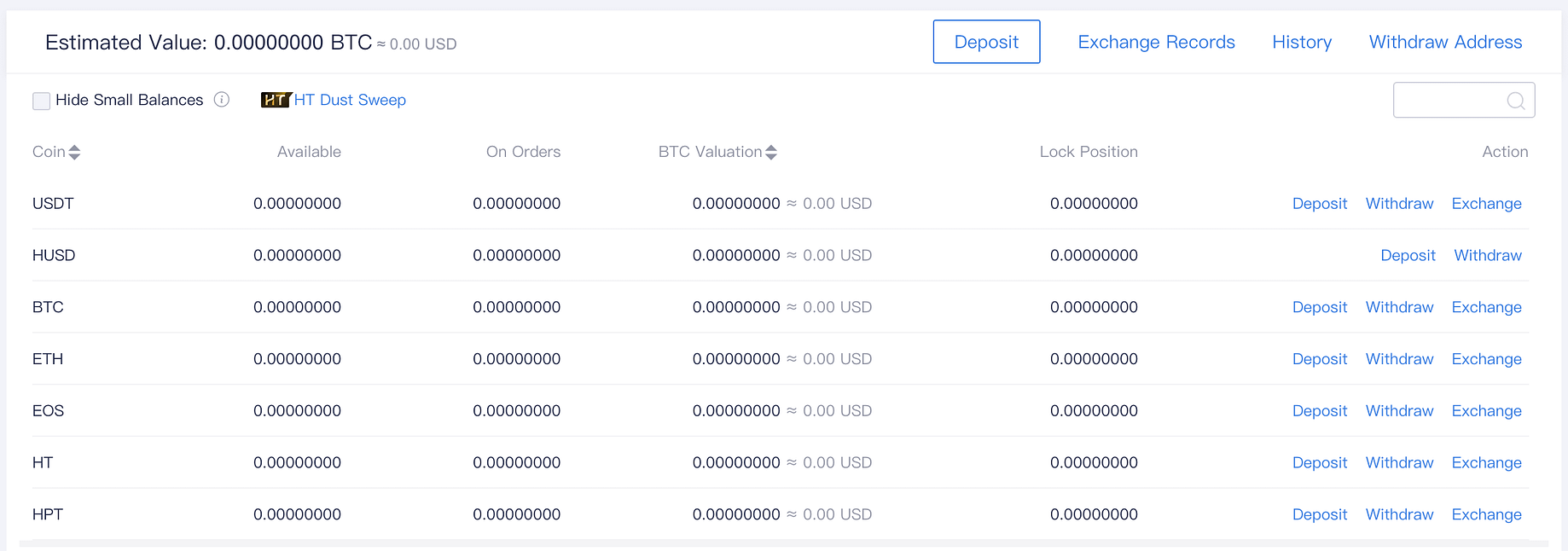The image size is (1568, 551).
Task: Exchange EOS
Action: (1486, 411)
